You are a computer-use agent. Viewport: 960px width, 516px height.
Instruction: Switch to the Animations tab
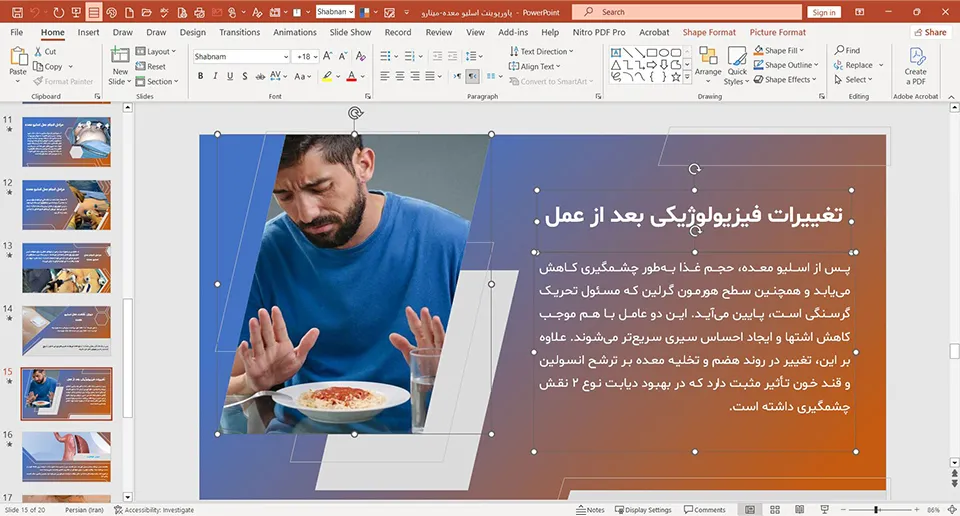tap(294, 32)
